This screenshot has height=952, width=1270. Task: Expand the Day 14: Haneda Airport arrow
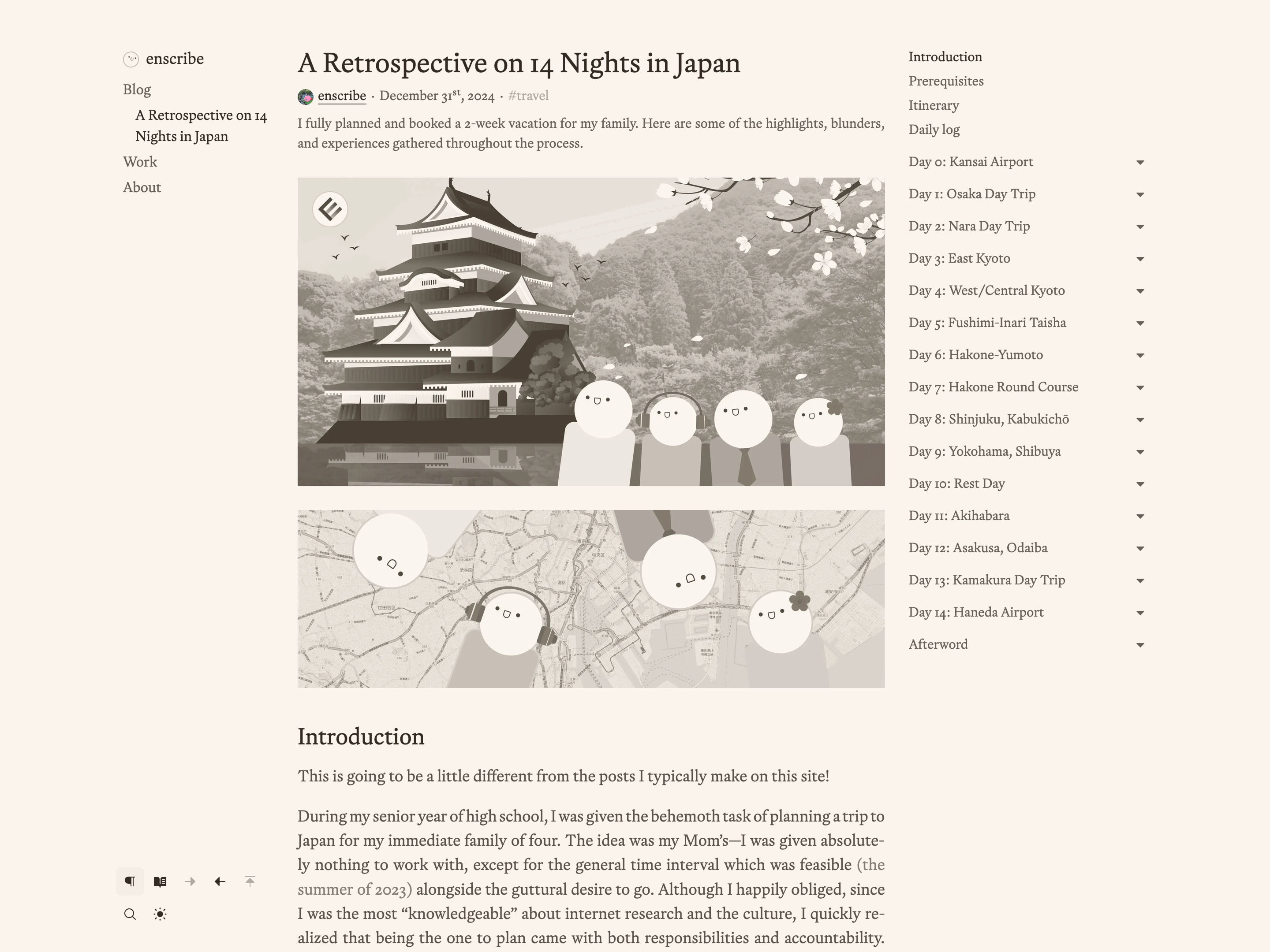1140,612
